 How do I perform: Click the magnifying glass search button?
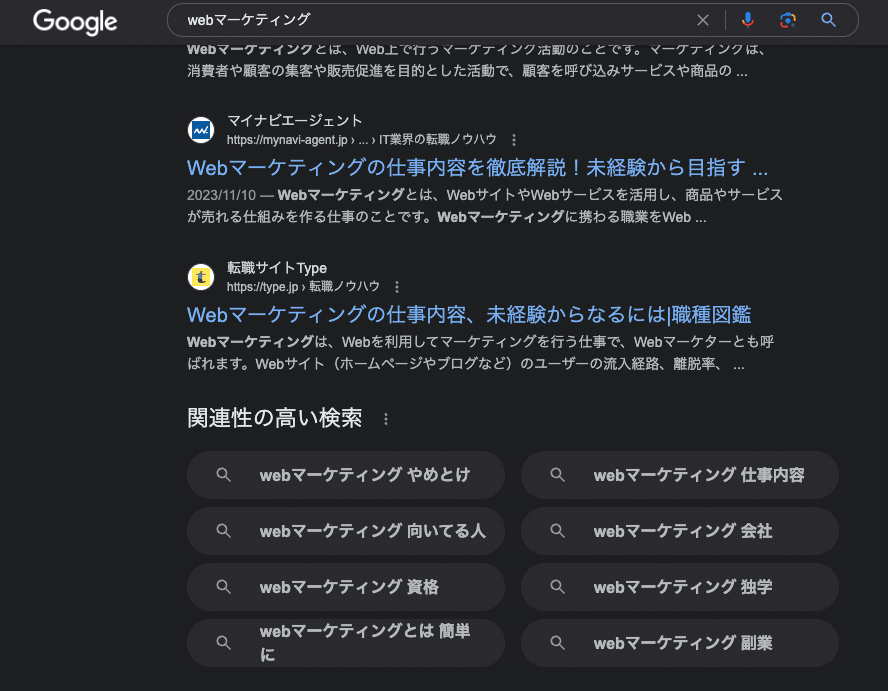[x=828, y=20]
